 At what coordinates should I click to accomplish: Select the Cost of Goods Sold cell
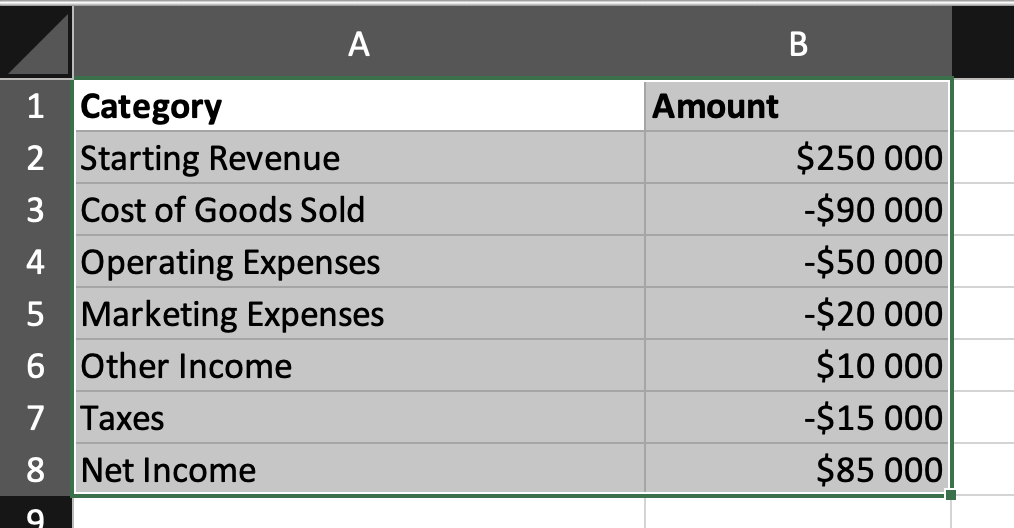[359, 210]
